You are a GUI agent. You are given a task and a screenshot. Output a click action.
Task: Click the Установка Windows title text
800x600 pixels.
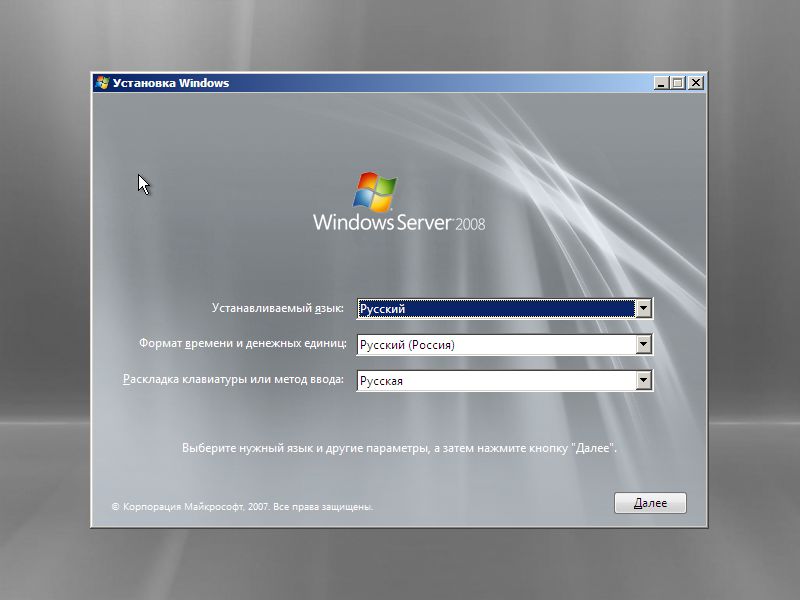pyautogui.click(x=171, y=83)
